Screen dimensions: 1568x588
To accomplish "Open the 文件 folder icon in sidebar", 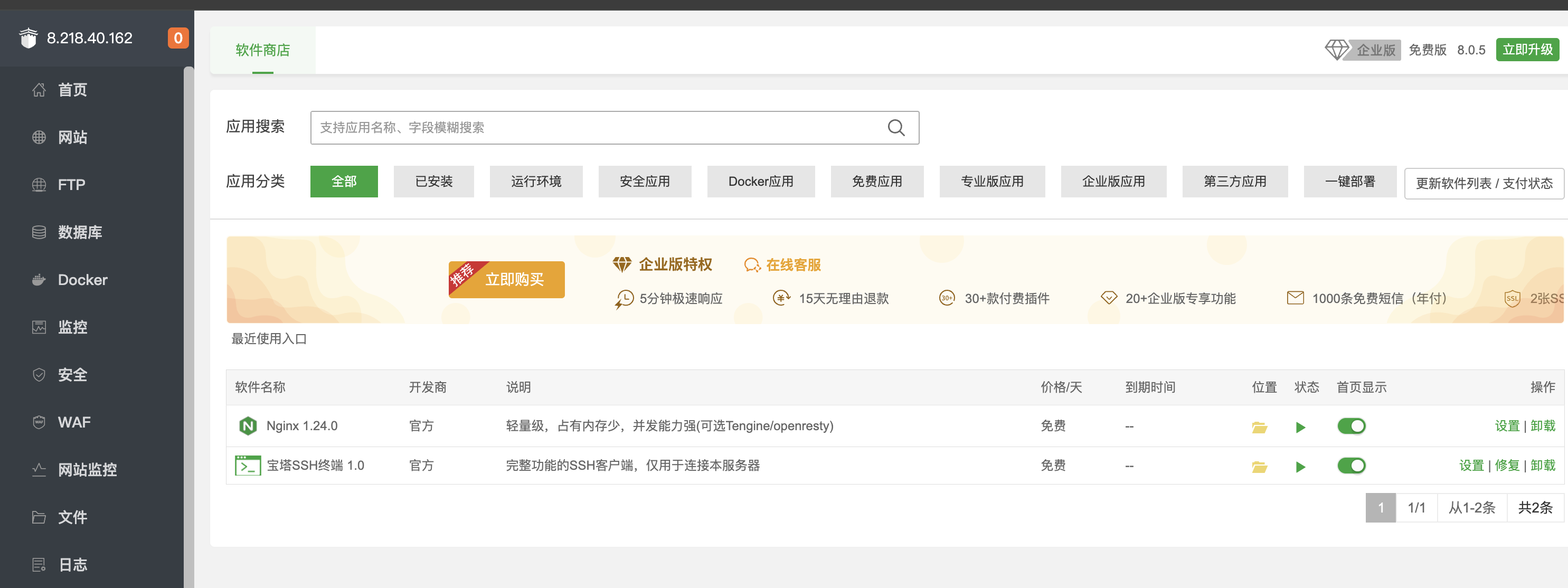I will [39, 517].
